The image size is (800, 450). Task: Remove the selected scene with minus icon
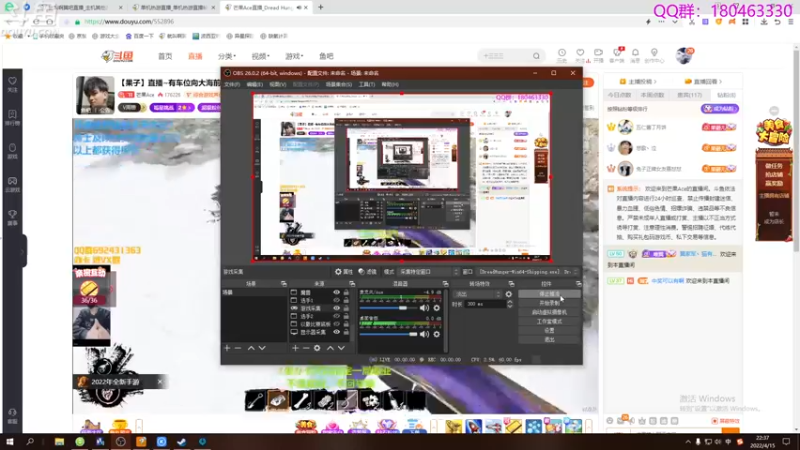pyautogui.click(x=238, y=348)
